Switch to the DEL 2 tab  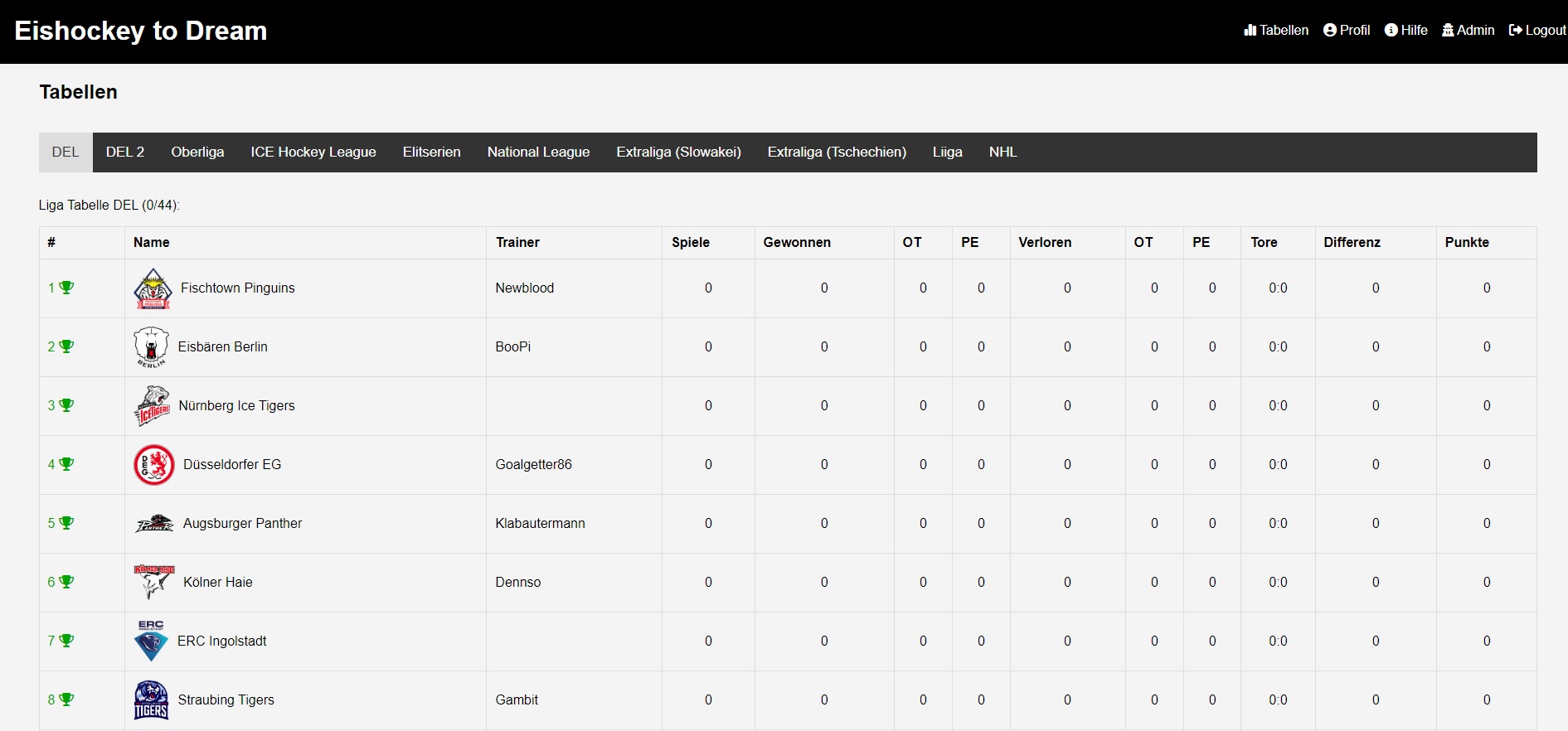(x=125, y=152)
